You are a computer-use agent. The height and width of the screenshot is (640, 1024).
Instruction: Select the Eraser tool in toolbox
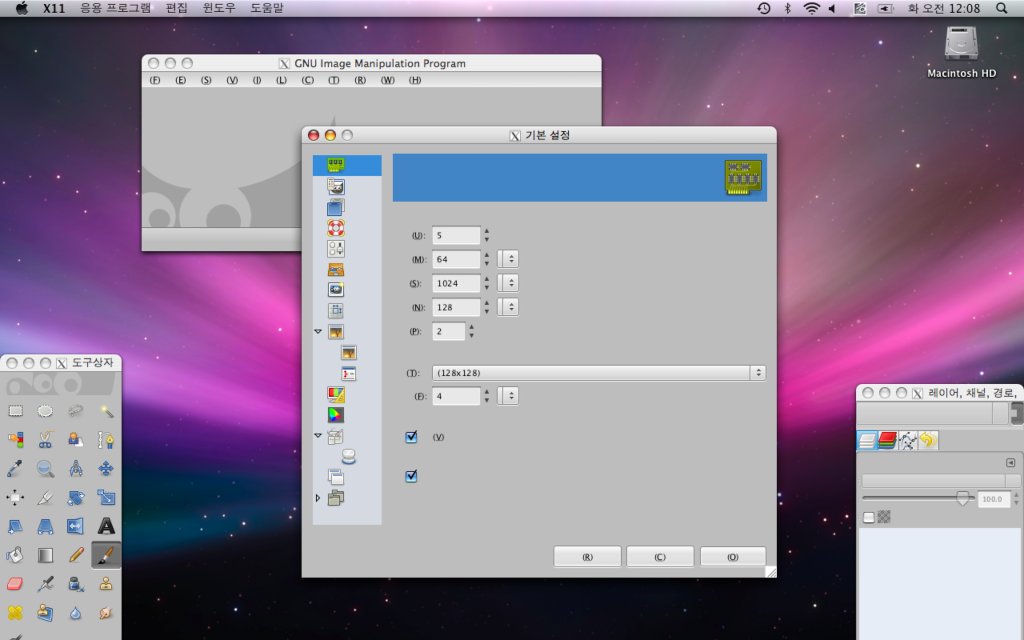tap(15, 583)
